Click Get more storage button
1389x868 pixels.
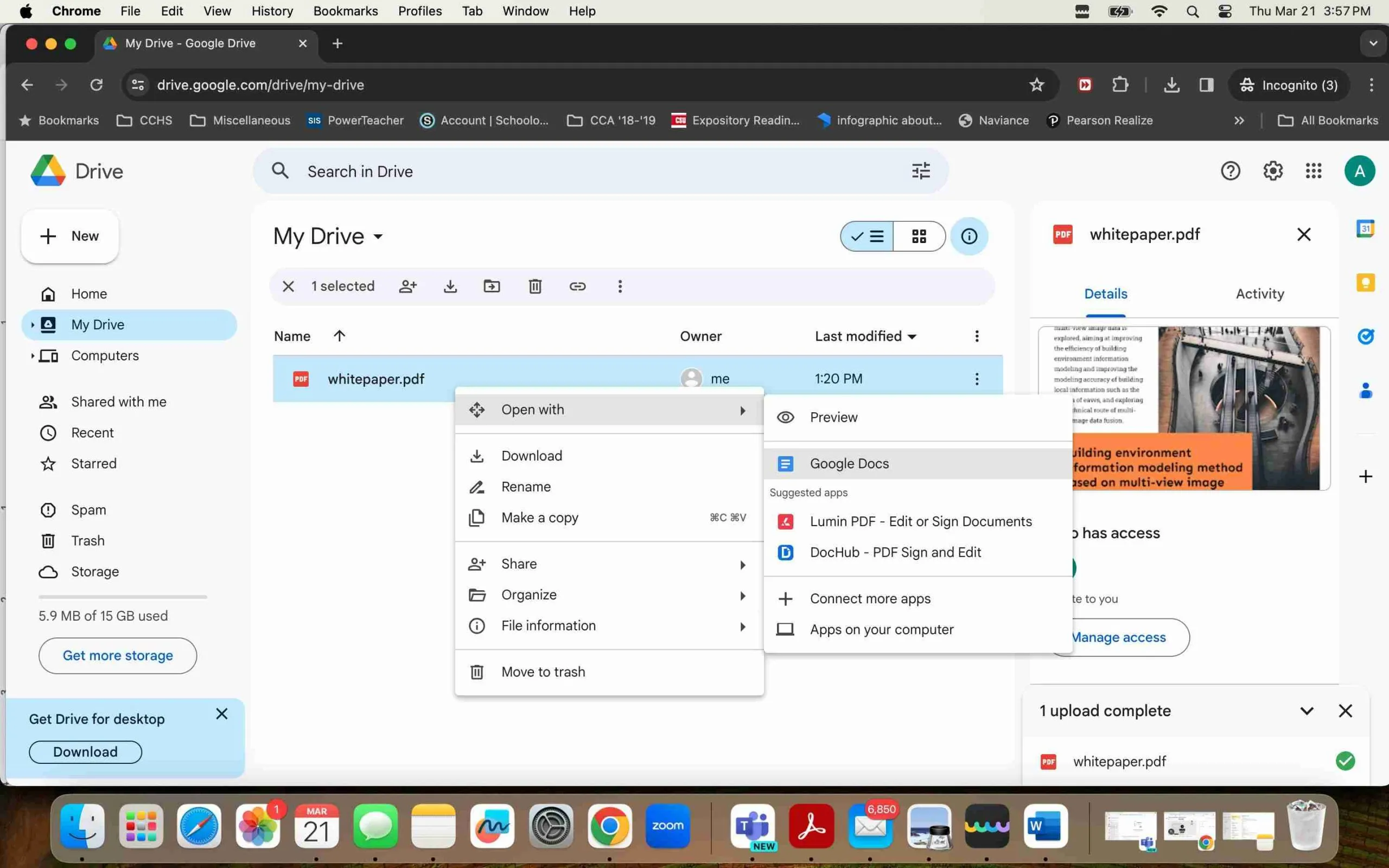[118, 655]
